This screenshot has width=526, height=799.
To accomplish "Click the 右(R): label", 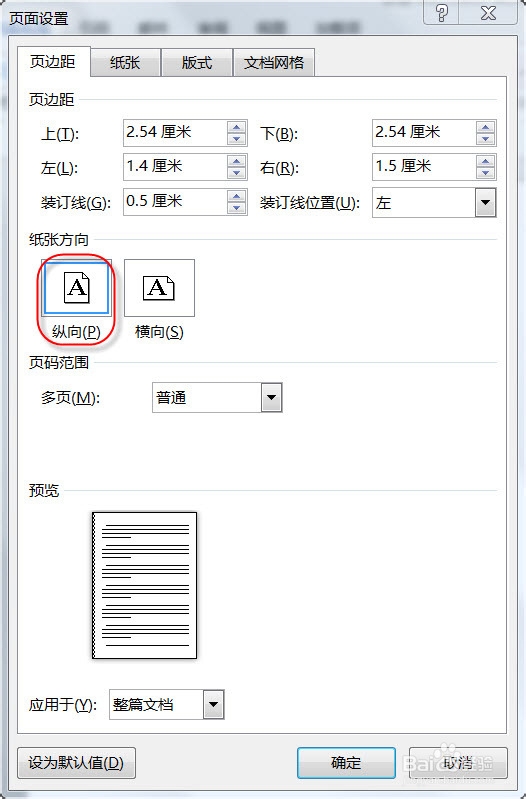I will (279, 168).
